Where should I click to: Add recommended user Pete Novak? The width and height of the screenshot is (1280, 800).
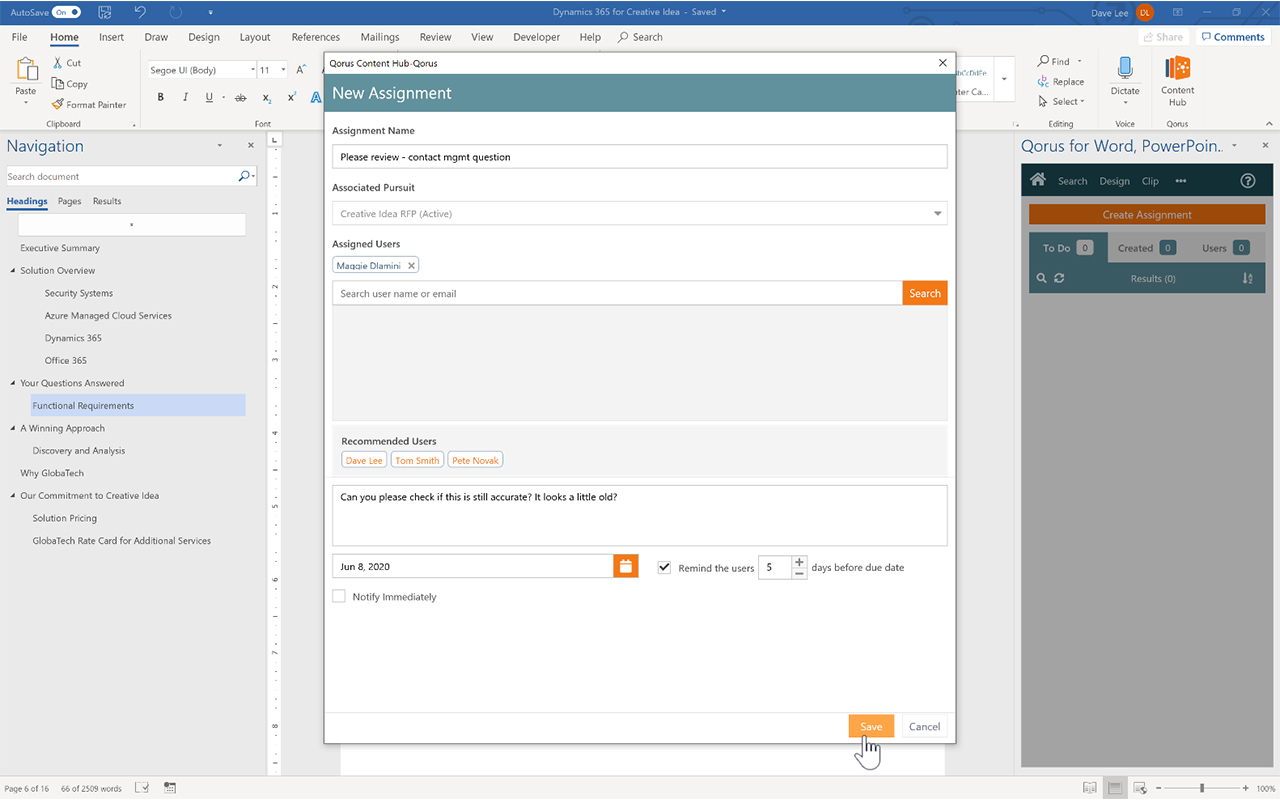click(x=475, y=460)
